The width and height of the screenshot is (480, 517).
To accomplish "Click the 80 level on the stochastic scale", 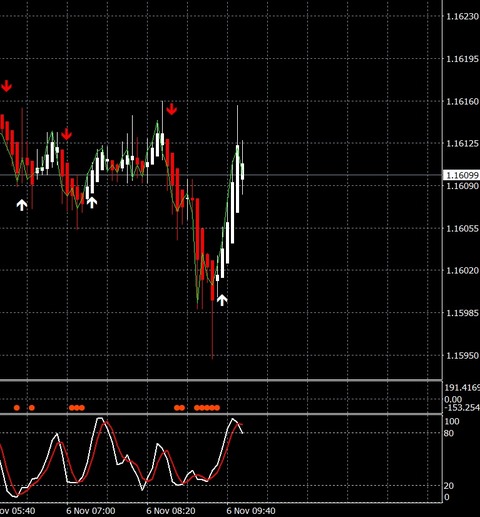I will (x=449, y=433).
